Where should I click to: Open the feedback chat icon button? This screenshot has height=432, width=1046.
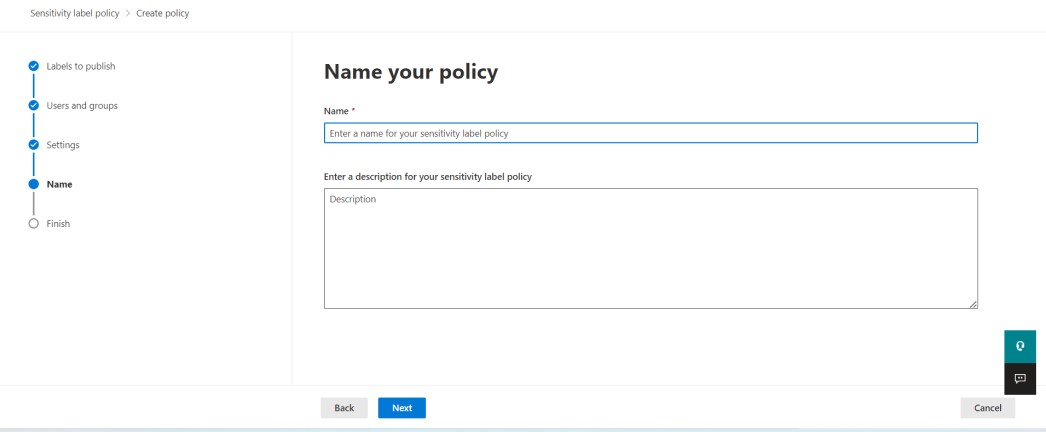1020,379
